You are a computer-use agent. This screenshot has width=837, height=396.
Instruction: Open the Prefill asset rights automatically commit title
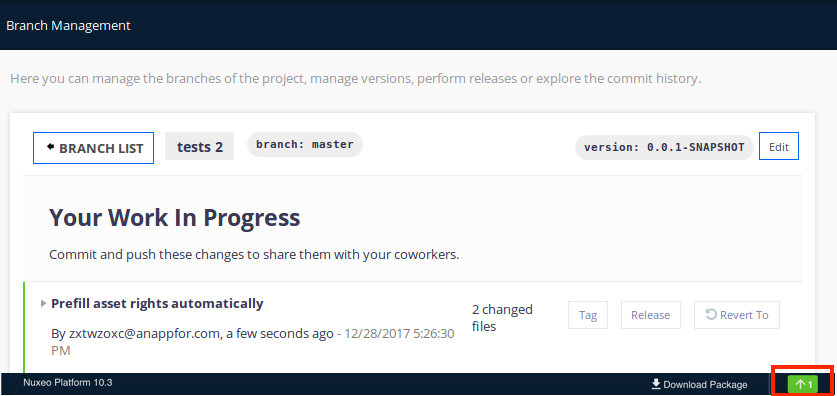pos(157,304)
